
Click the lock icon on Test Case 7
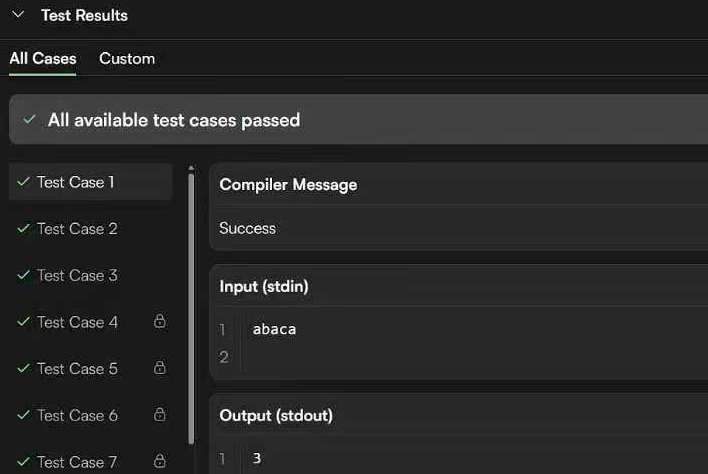pos(159,462)
